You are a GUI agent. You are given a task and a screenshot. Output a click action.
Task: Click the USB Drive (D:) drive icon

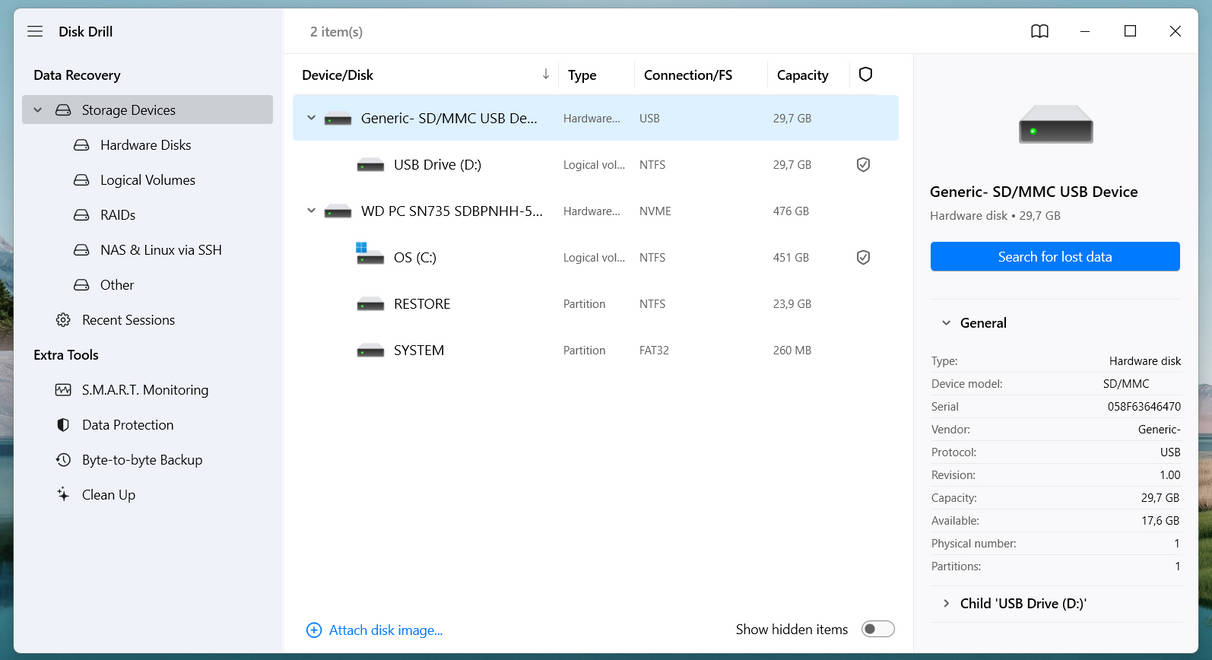[371, 165]
